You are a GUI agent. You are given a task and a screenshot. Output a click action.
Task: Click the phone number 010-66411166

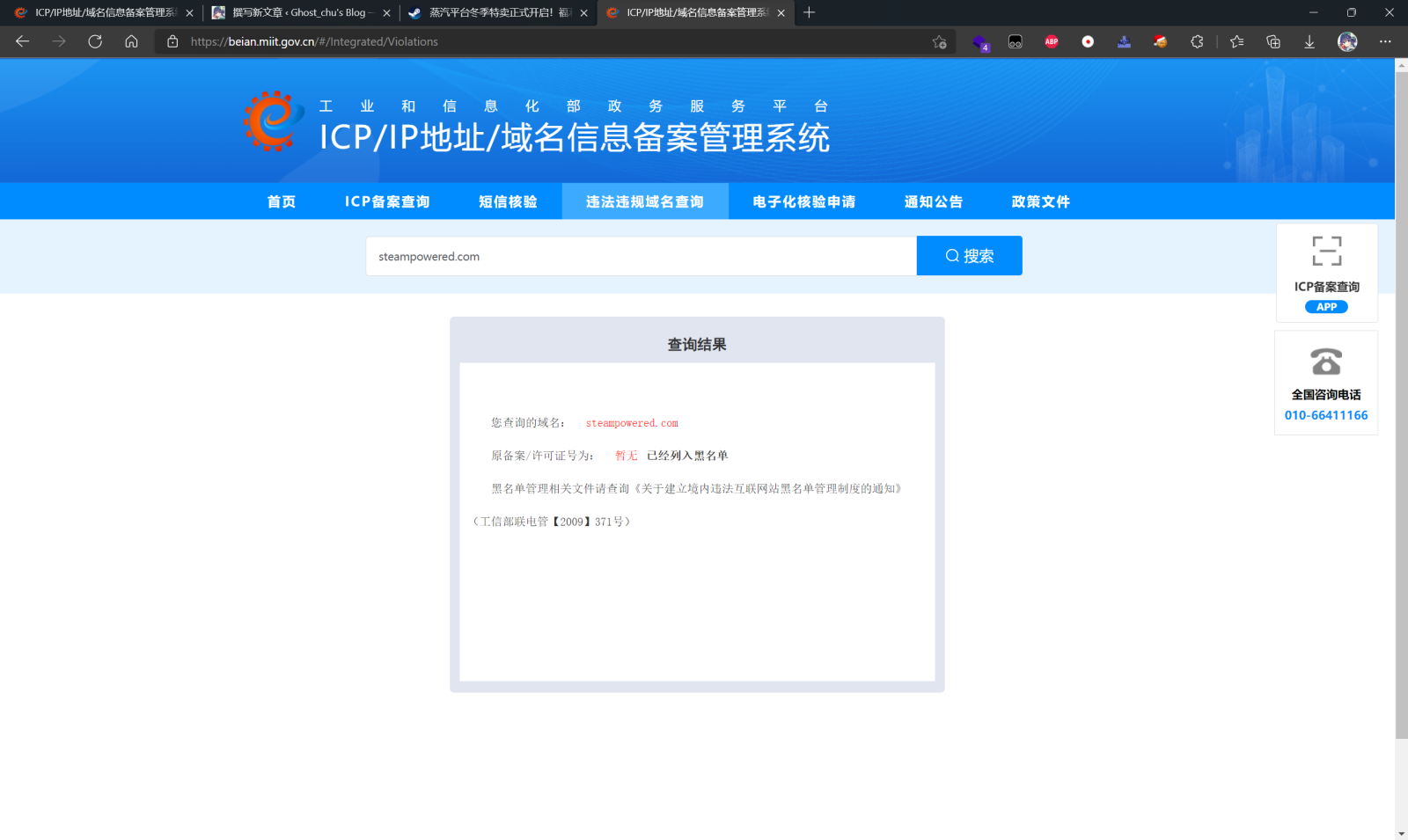1326,415
